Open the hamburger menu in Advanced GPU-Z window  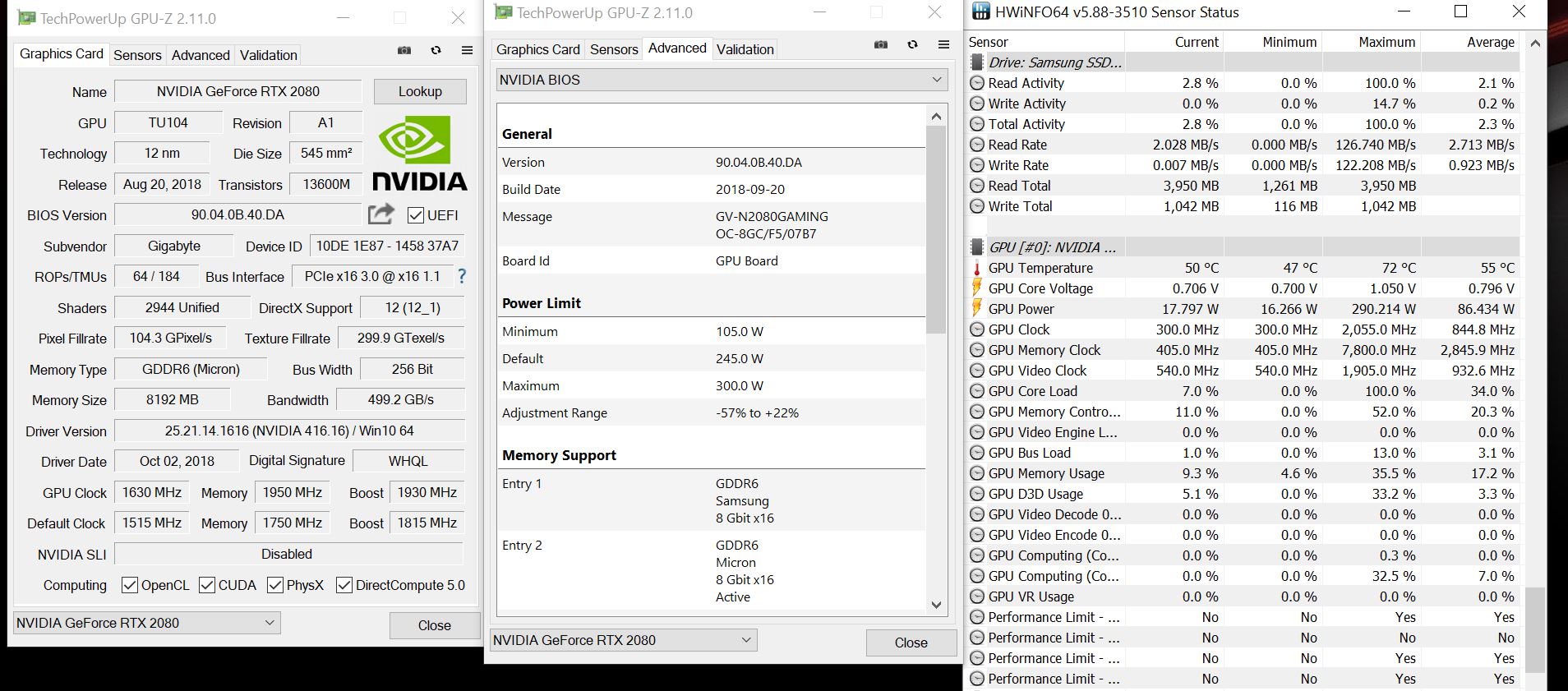943,45
